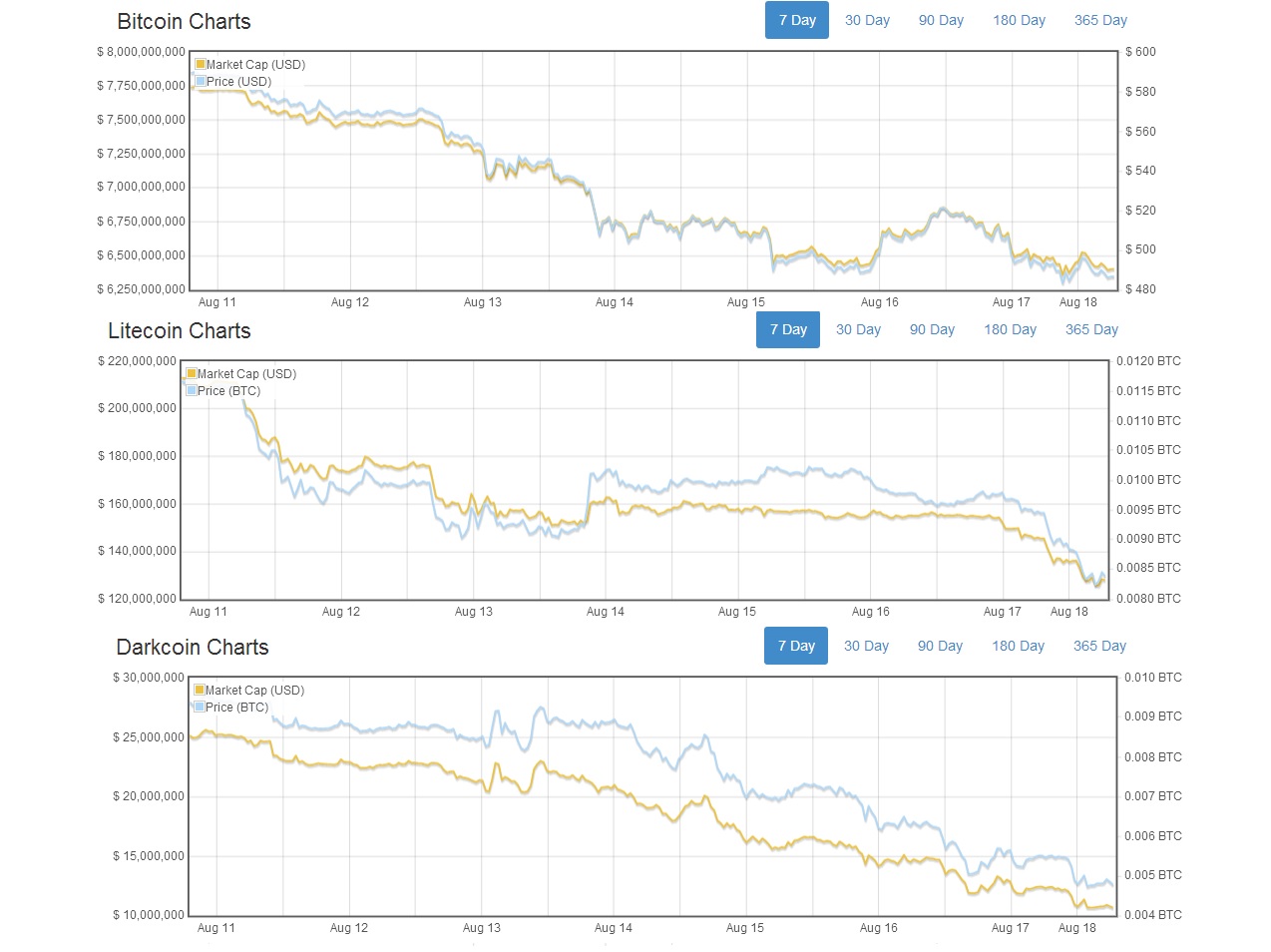Click Darkcoin Price (BTC) legend swatch
The image size is (1271, 952).
pos(200,707)
